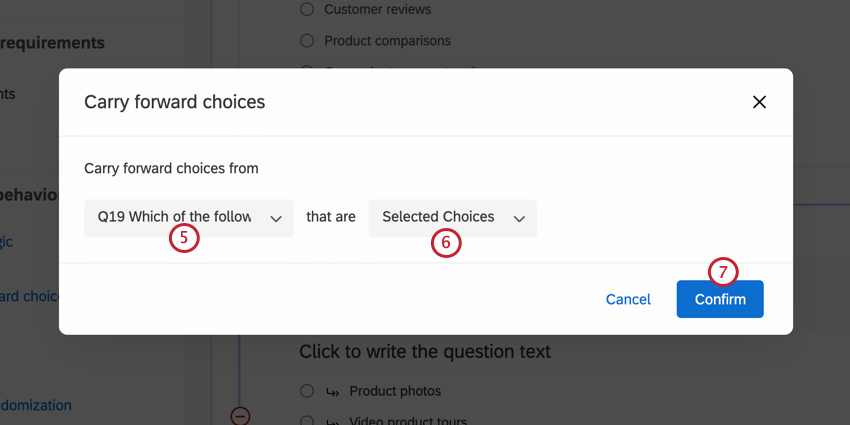Click the red minus remove-choice icon
This screenshot has height=425, width=850.
tap(240, 415)
